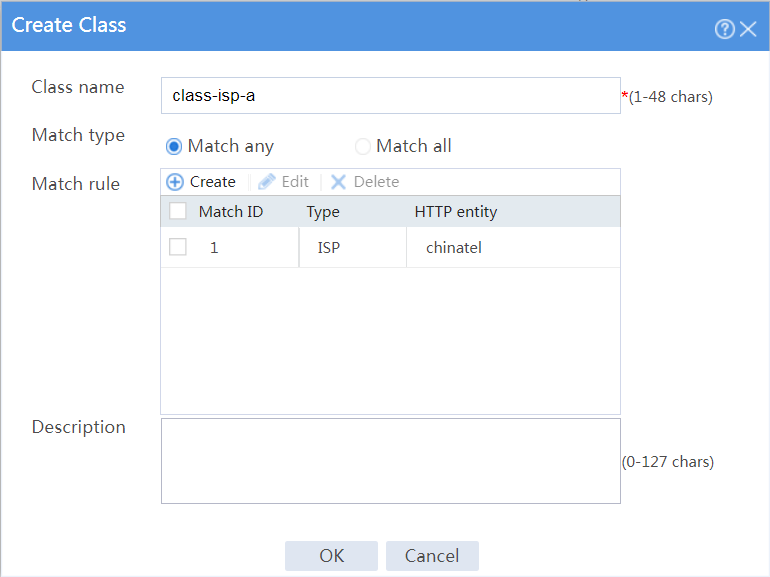
Task: Click the pencil Edit icon
Action: point(267,182)
